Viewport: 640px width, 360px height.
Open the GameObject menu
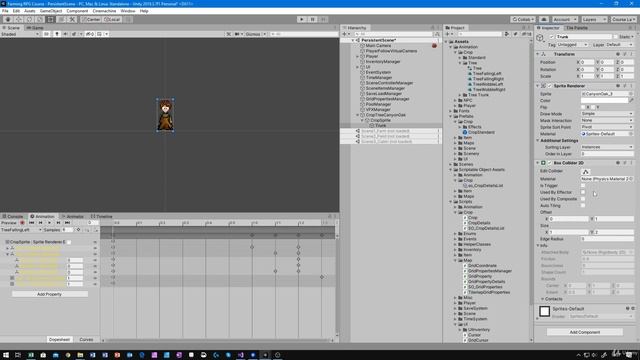[51, 11]
